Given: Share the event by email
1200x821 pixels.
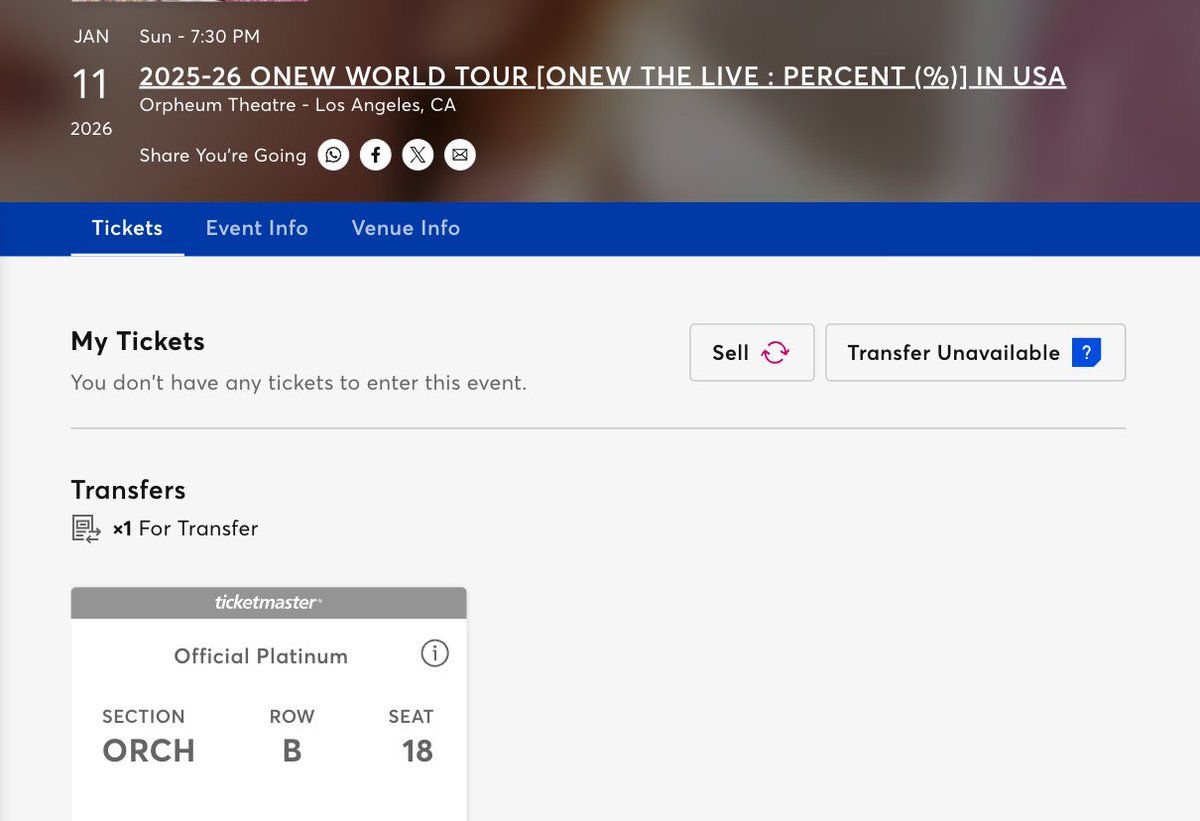Looking at the screenshot, I should 460,155.
